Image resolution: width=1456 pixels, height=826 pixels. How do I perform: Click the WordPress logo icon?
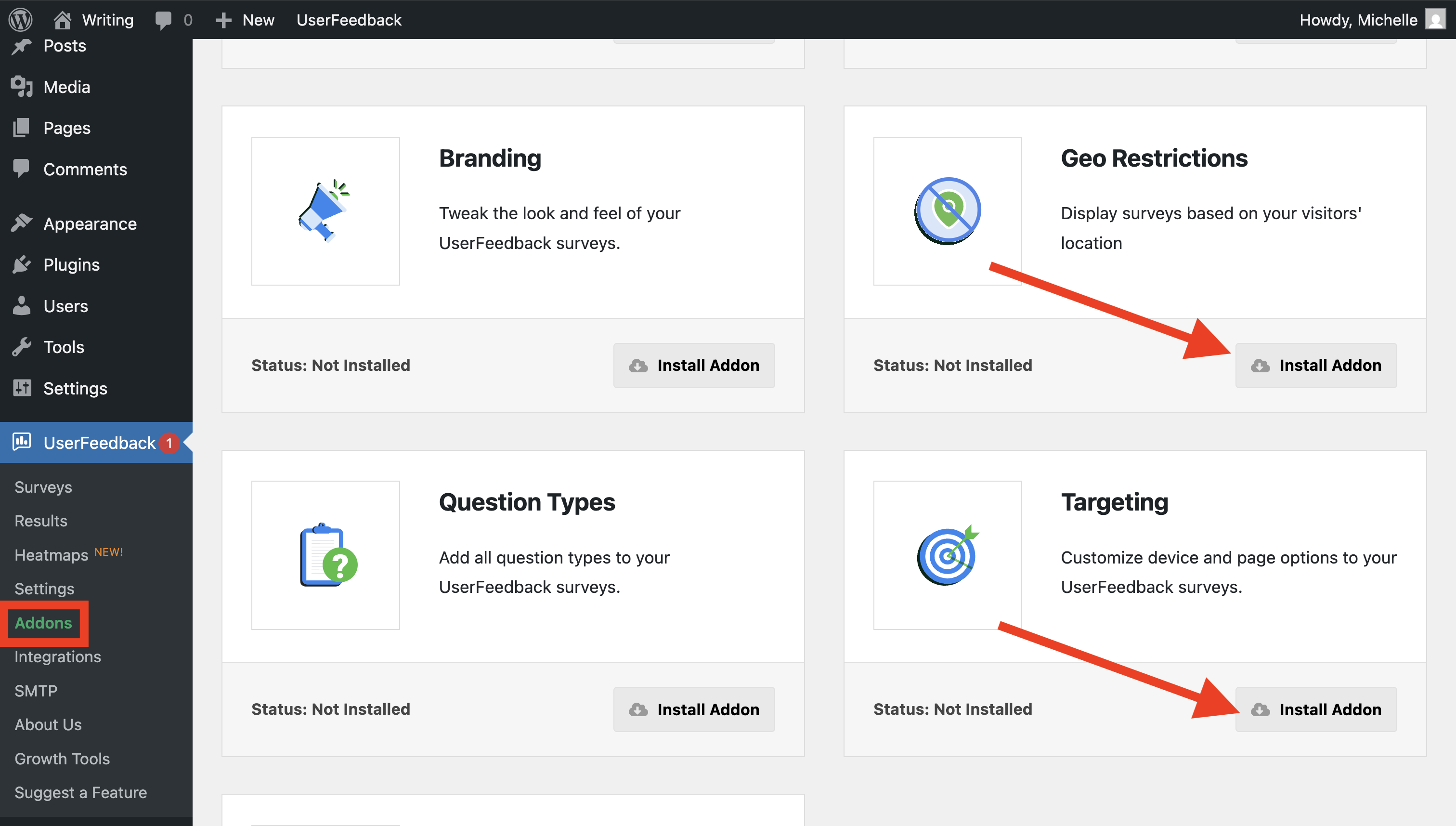pos(20,20)
